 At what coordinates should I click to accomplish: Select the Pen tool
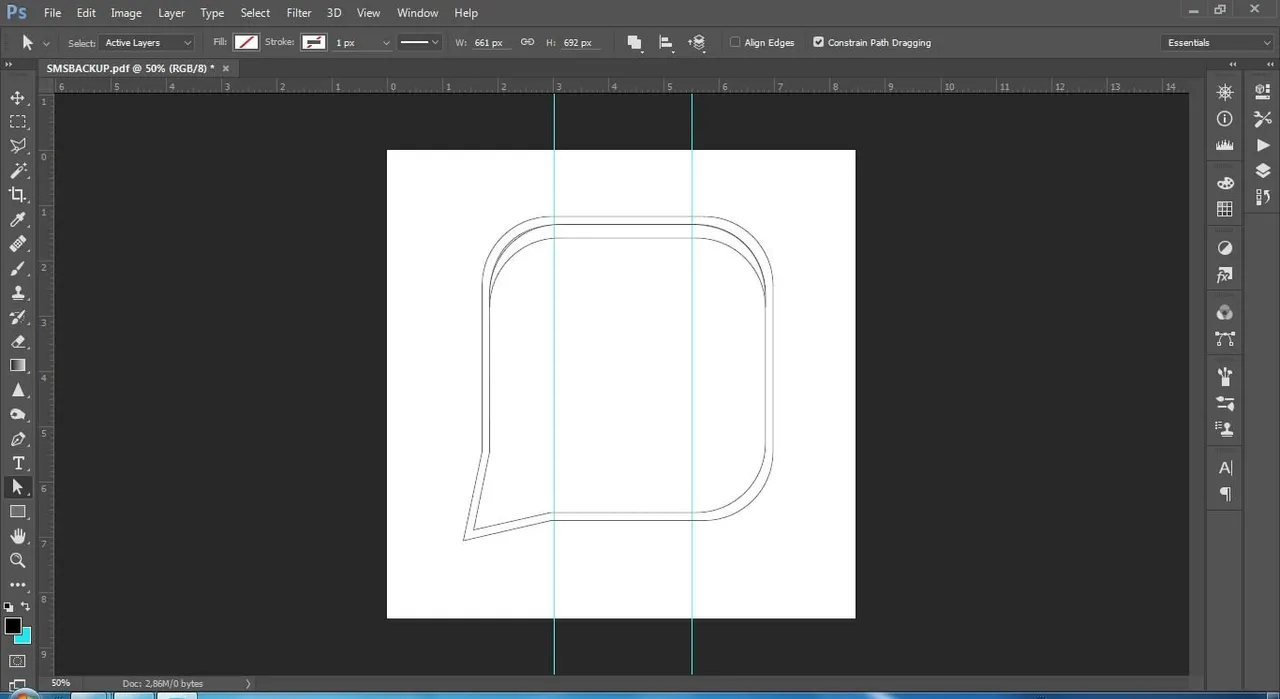pos(18,439)
